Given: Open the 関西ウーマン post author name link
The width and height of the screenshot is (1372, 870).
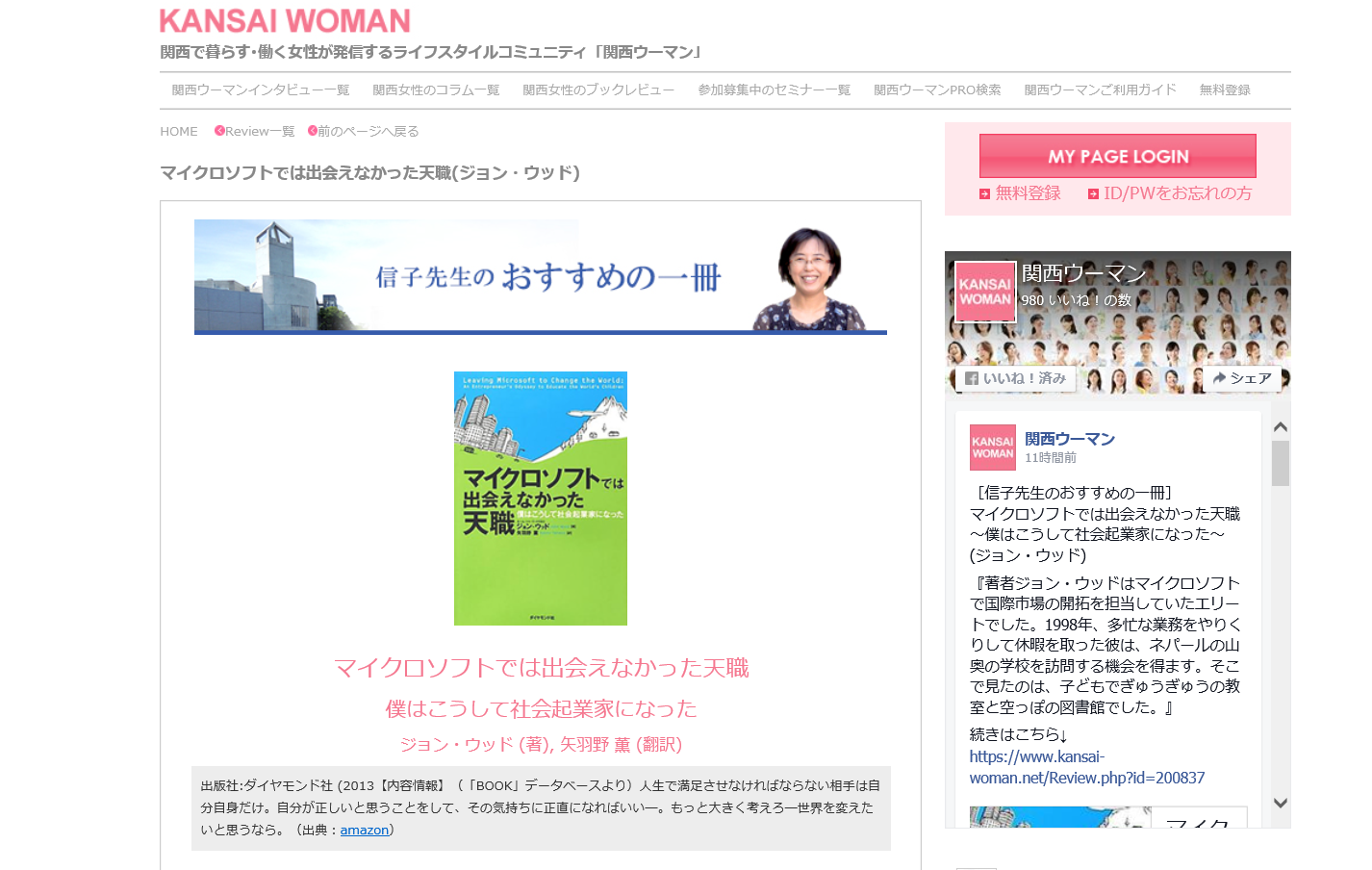Looking at the screenshot, I should pos(1070,439).
